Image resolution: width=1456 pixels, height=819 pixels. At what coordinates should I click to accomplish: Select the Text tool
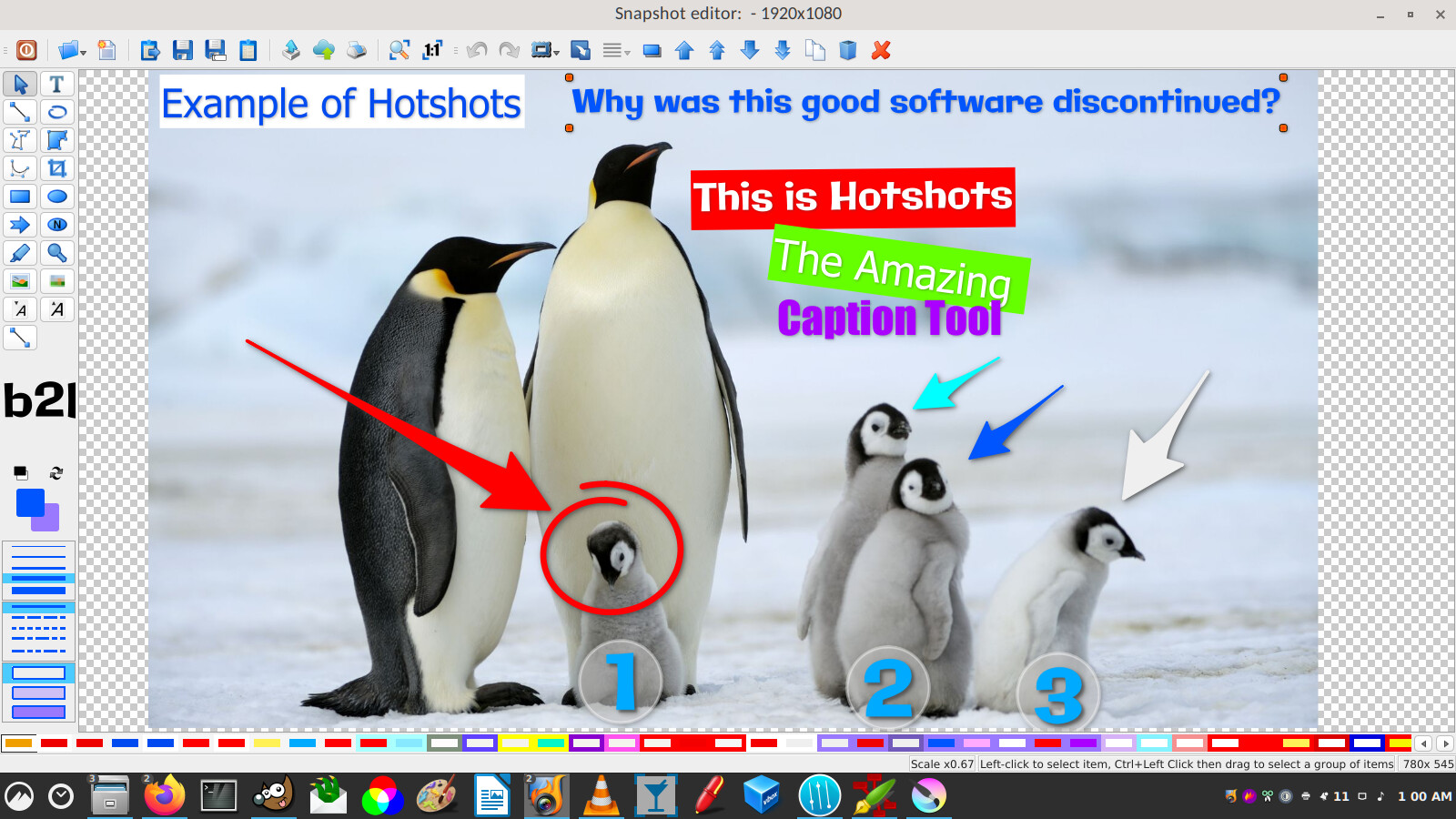click(x=56, y=84)
